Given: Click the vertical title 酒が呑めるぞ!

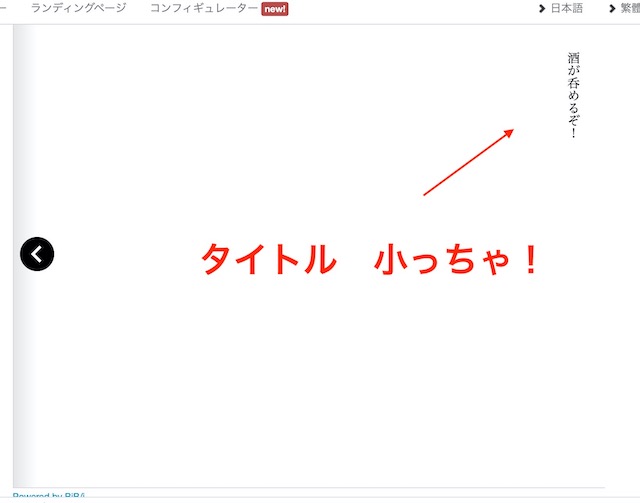Looking at the screenshot, I should [573, 95].
